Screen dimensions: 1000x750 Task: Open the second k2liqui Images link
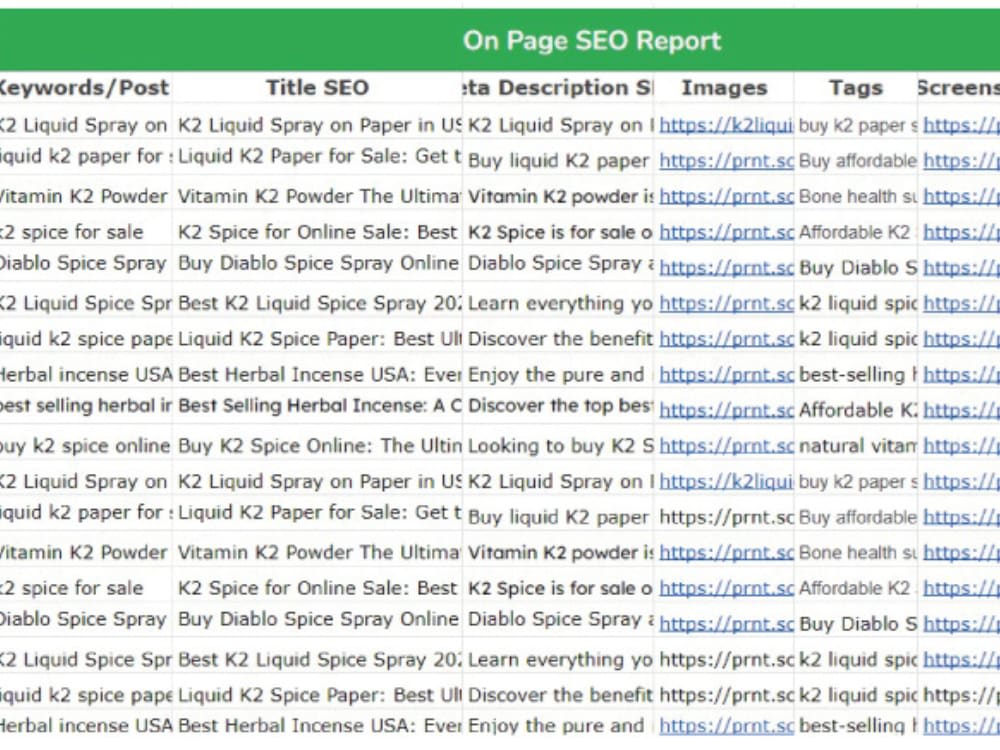pyautogui.click(x=726, y=482)
